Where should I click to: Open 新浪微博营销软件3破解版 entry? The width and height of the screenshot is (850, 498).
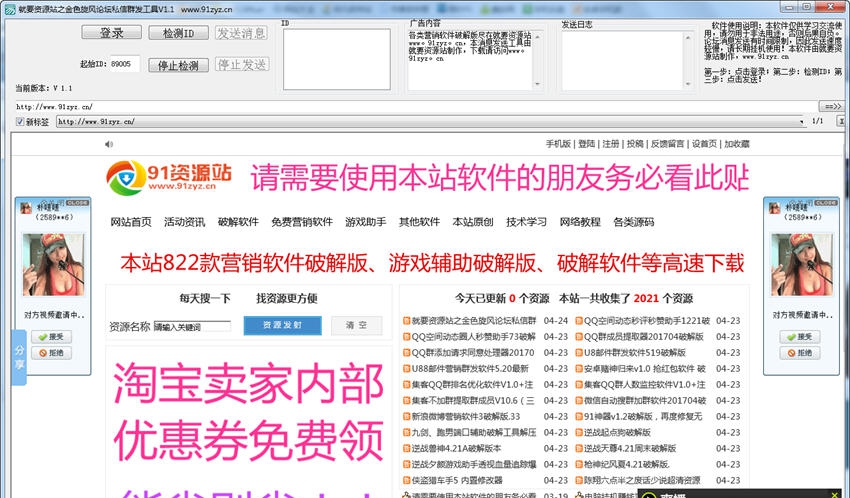[x=466, y=417]
